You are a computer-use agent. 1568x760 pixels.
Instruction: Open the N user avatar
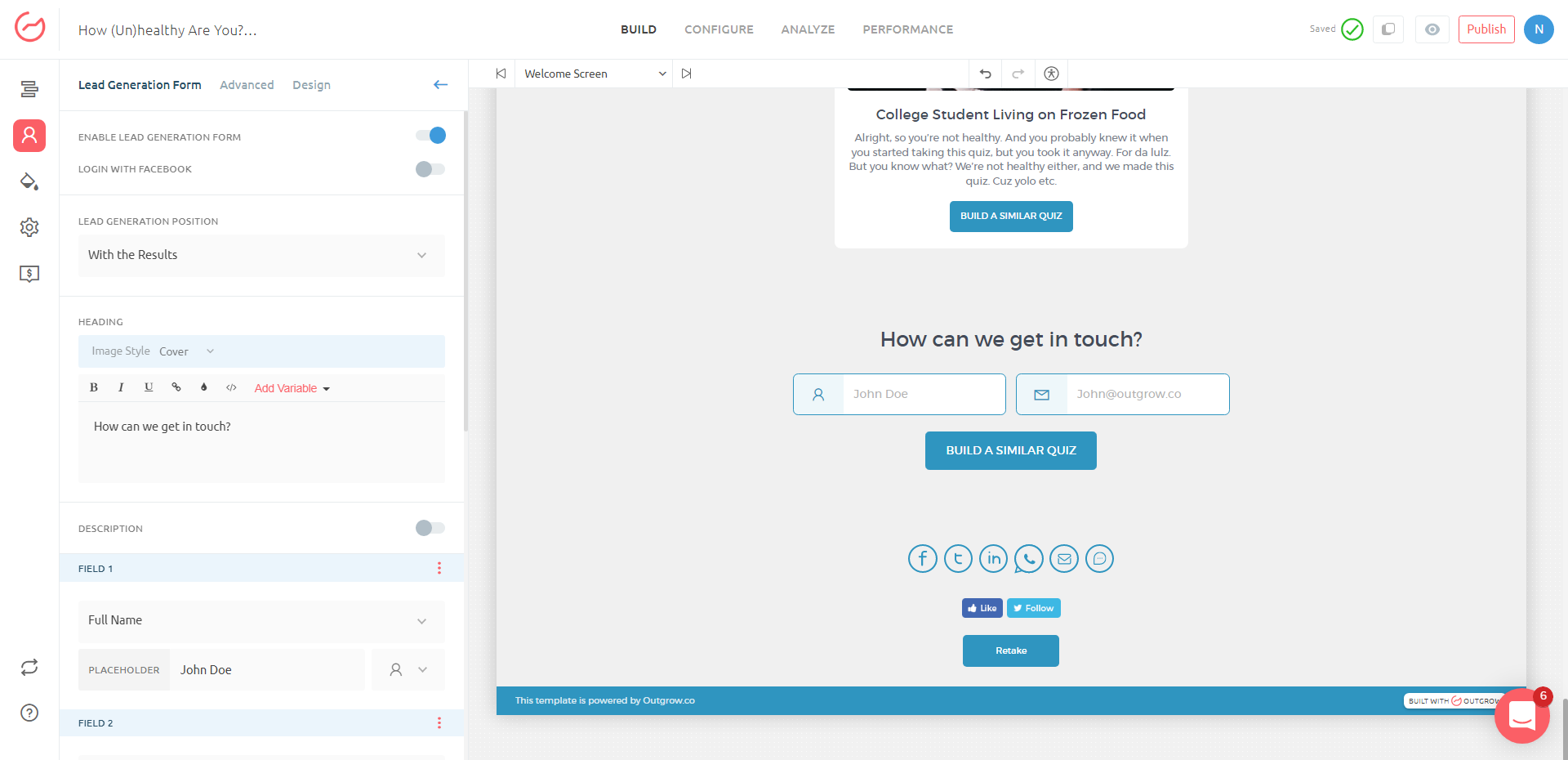click(1539, 29)
